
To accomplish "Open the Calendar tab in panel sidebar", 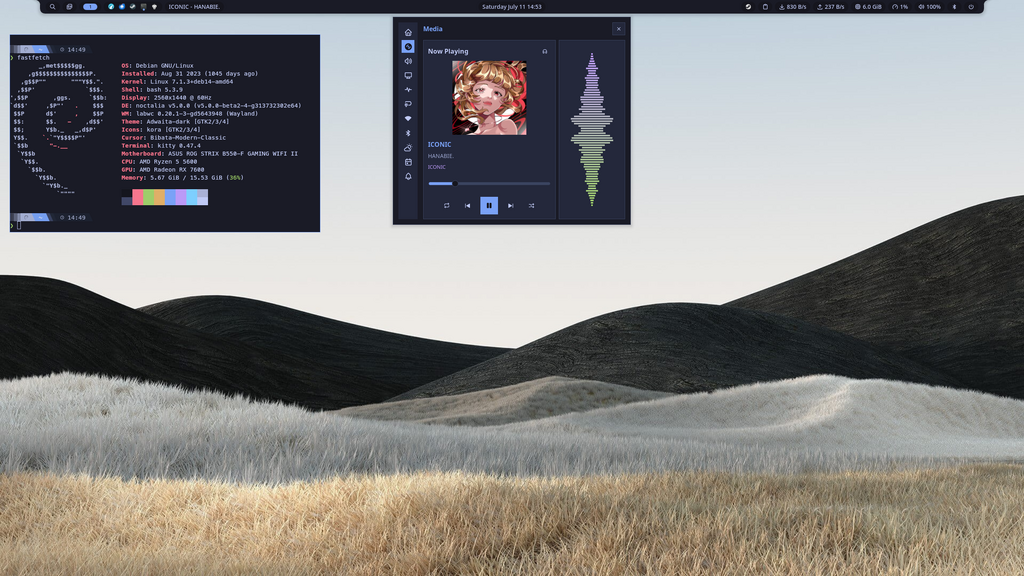I will coord(408,162).
